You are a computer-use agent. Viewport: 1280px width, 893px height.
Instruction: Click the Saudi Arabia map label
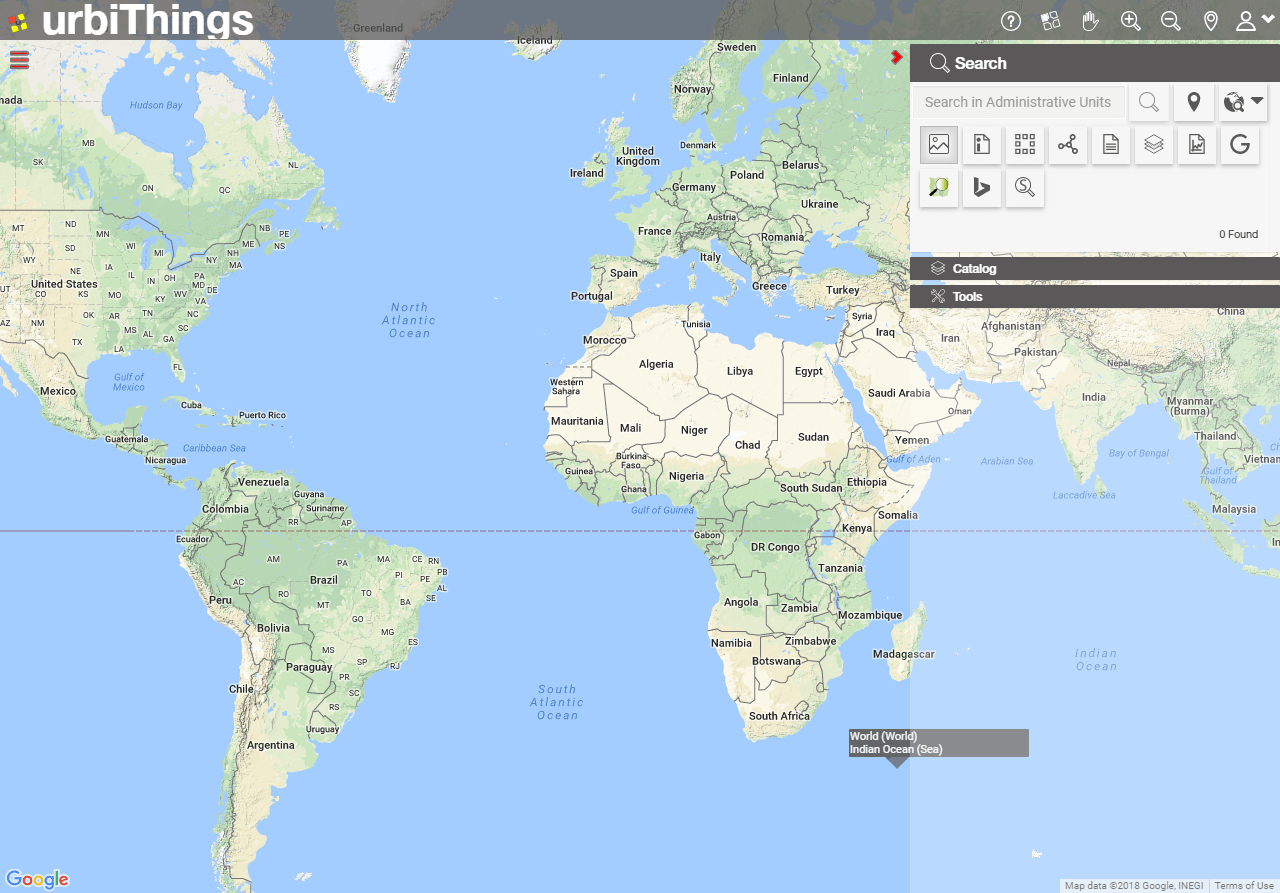pos(899,393)
